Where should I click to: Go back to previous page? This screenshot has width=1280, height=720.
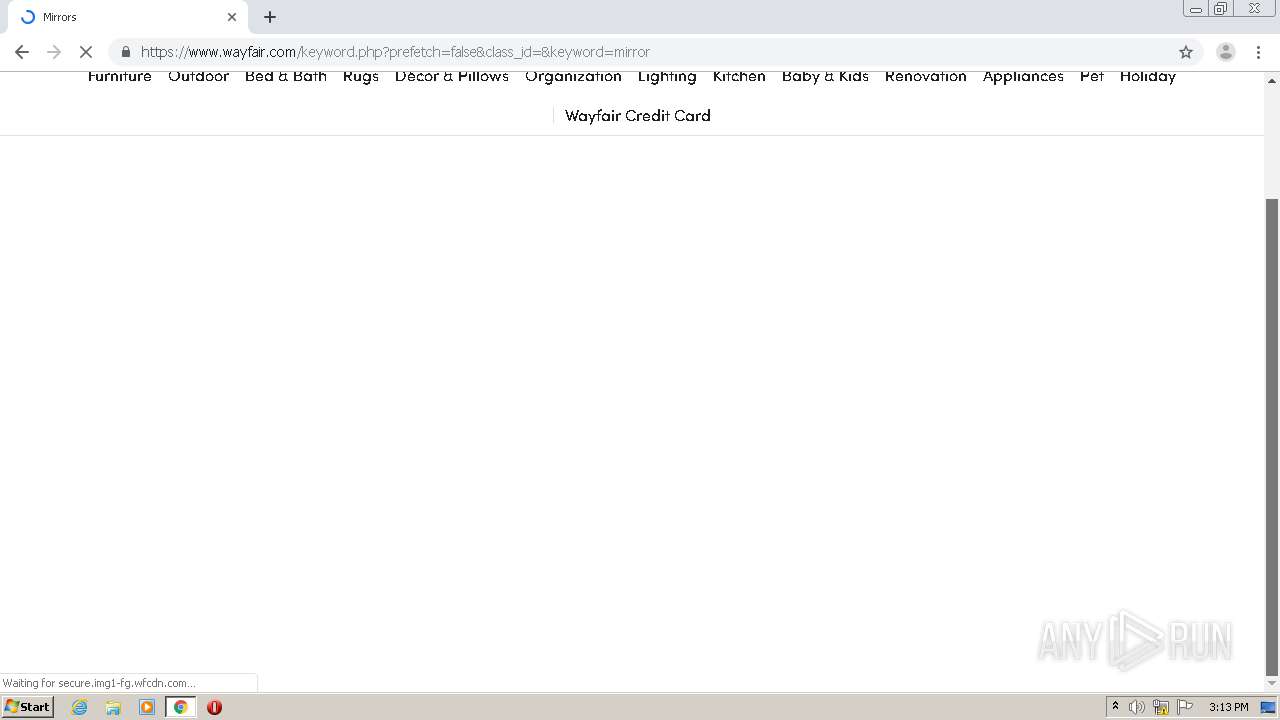tap(22, 52)
